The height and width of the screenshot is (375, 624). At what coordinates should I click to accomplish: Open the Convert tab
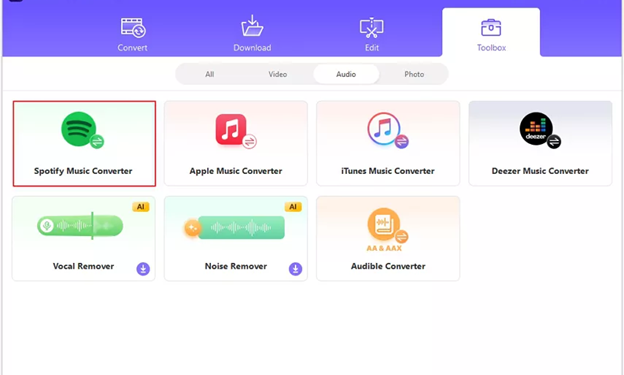point(133,35)
